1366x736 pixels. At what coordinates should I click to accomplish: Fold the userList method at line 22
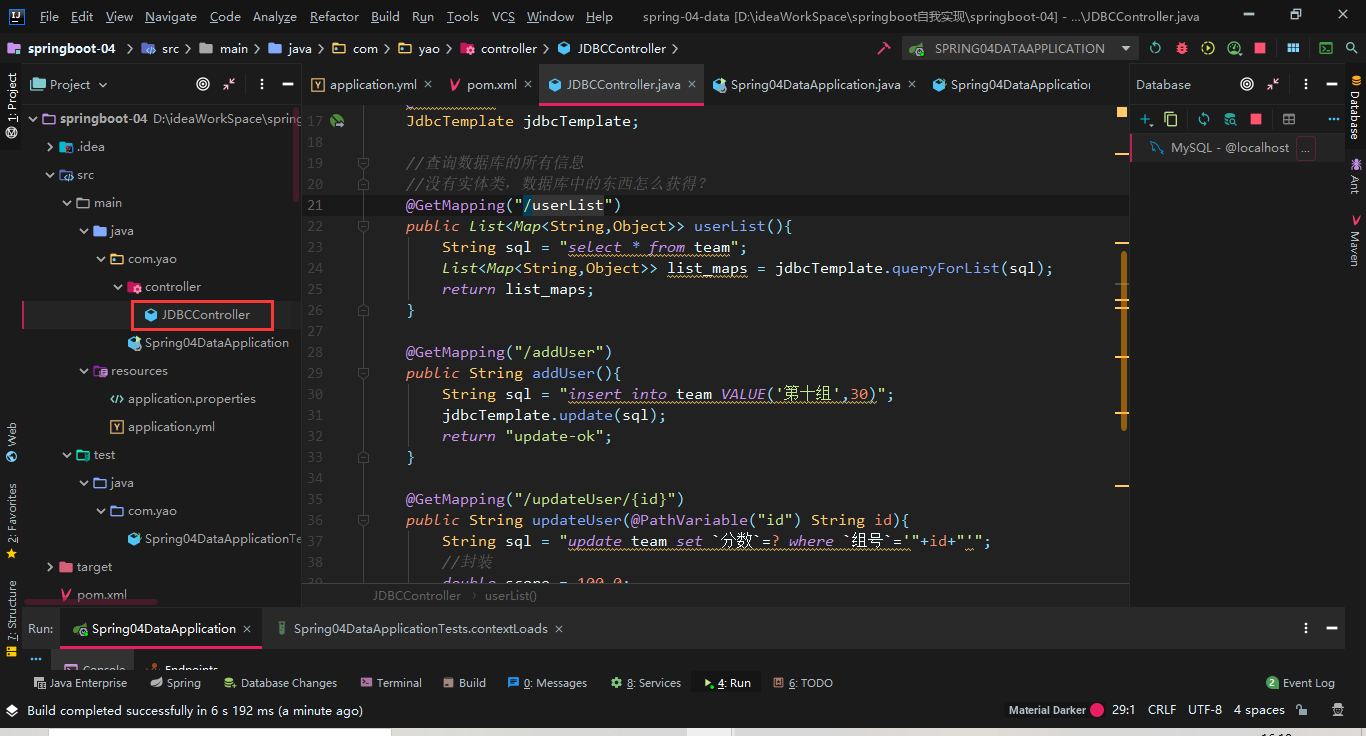point(363,226)
